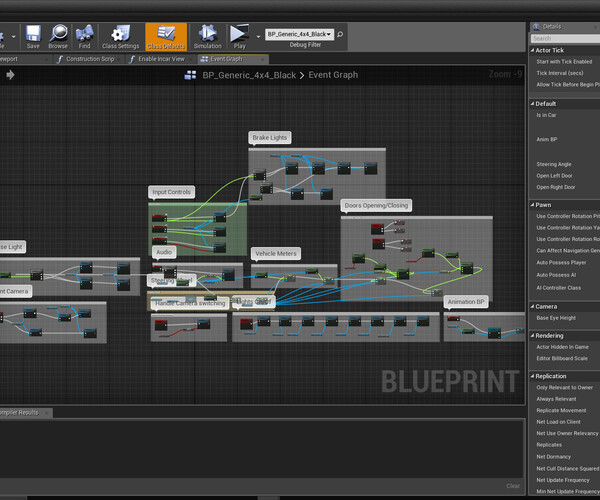Click the Brake Lights comment node
600x500 pixels.
pyautogui.click(x=270, y=138)
